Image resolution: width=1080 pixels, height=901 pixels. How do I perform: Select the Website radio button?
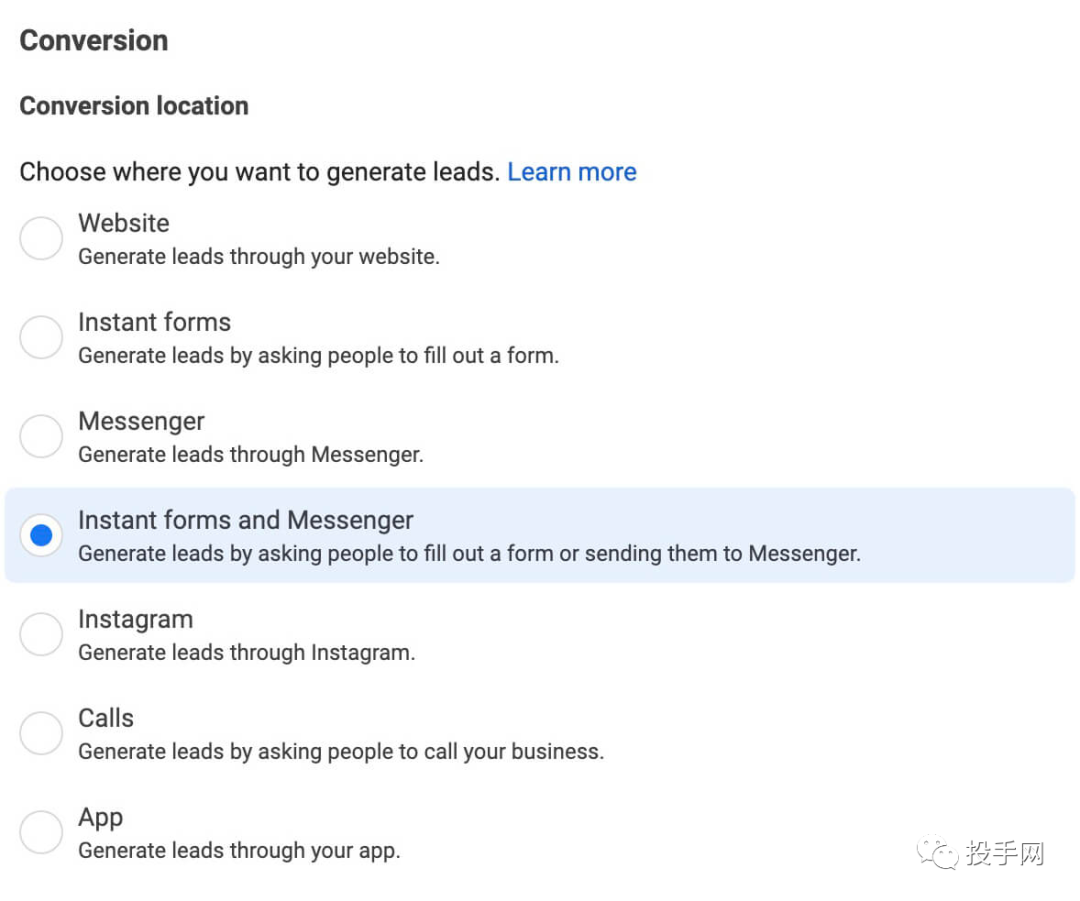[41, 239]
